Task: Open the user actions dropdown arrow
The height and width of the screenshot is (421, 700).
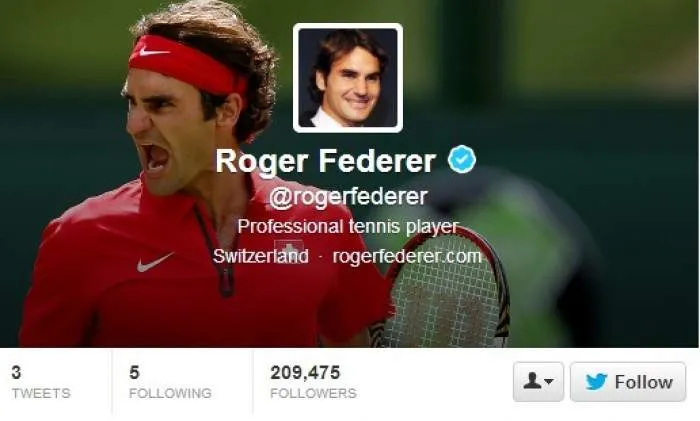Action: coord(549,382)
